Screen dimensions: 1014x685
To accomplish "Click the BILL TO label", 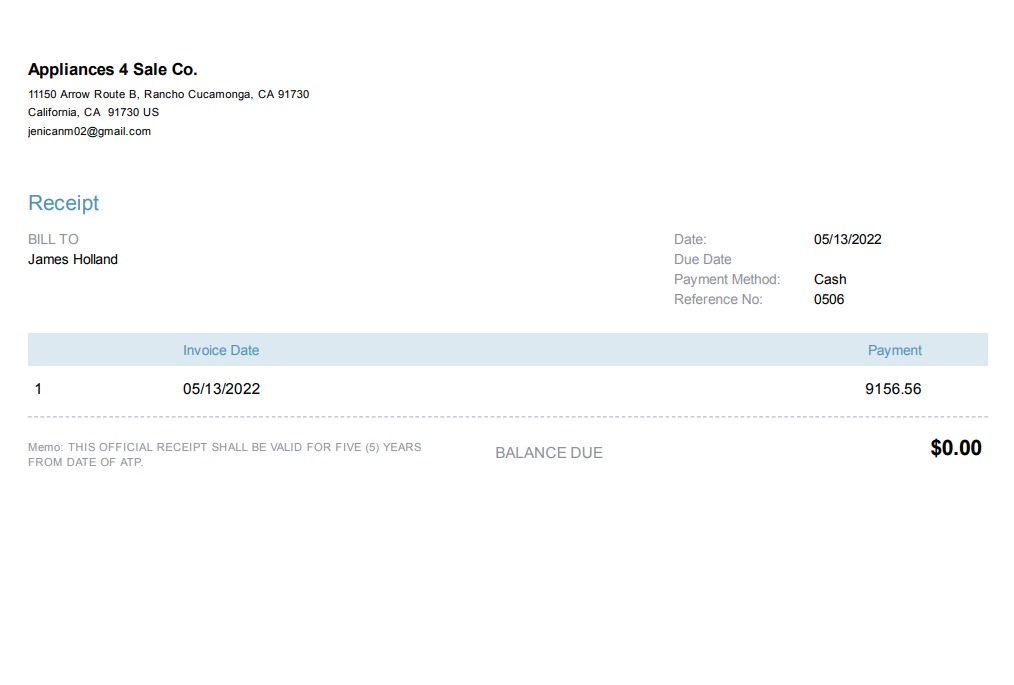I will (53, 239).
